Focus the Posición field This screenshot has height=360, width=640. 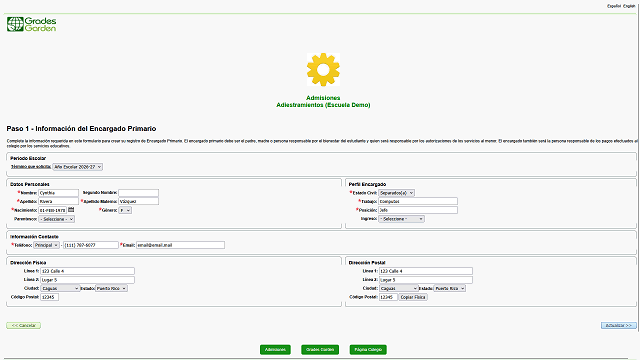(418, 210)
